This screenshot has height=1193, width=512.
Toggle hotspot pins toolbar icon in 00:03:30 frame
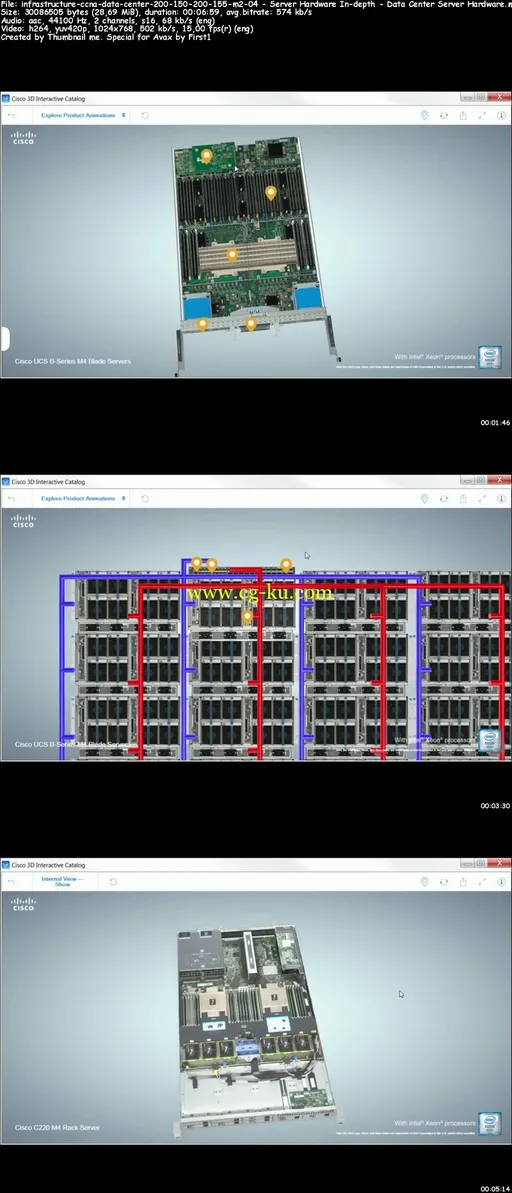point(425,499)
